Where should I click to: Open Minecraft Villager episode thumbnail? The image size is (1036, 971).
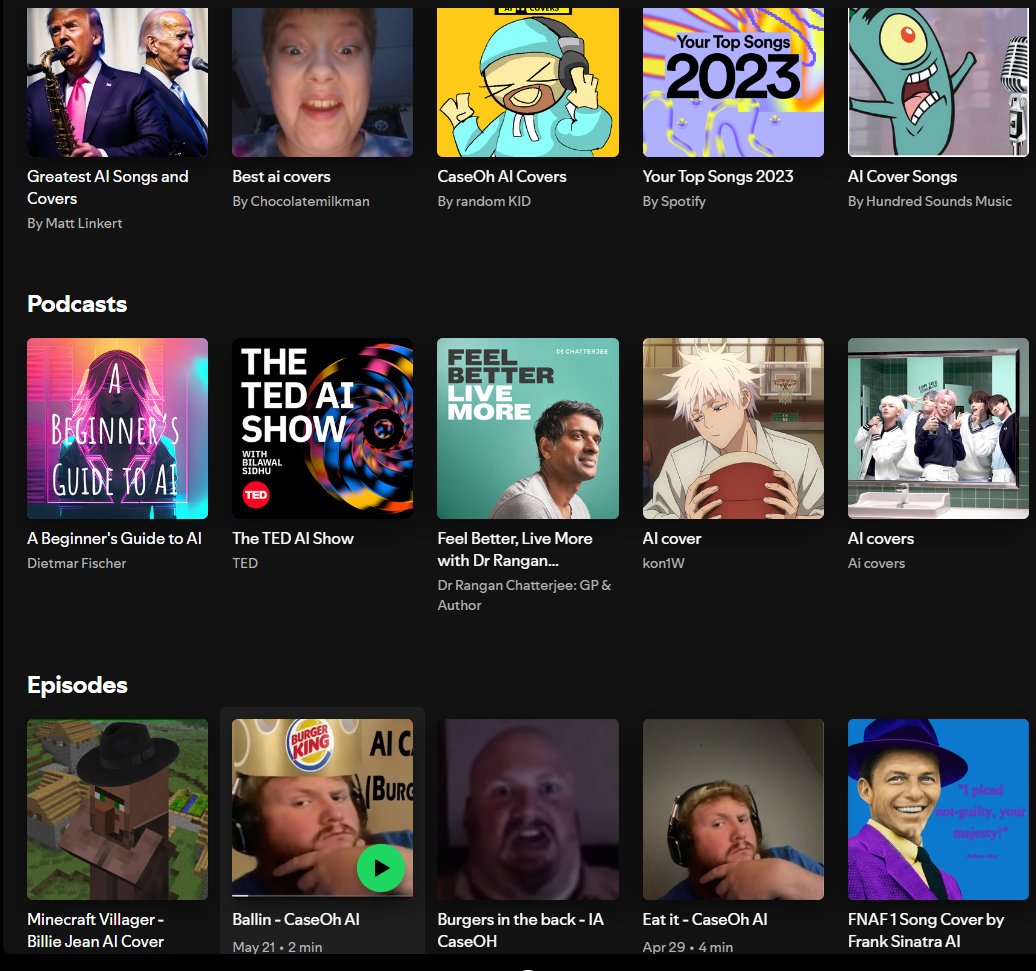click(x=118, y=809)
